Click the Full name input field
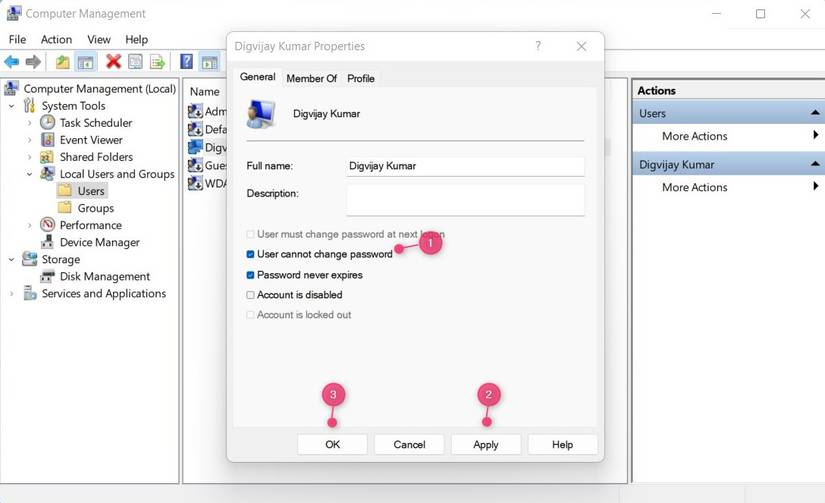 [465, 166]
